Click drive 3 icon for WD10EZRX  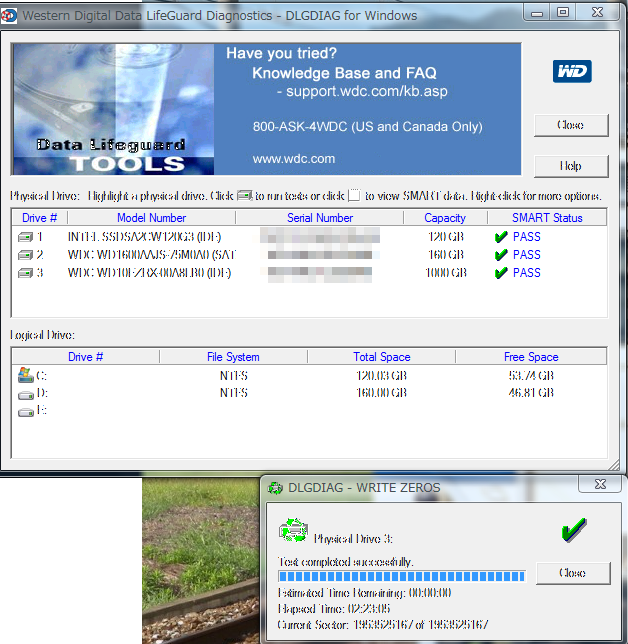[25, 273]
